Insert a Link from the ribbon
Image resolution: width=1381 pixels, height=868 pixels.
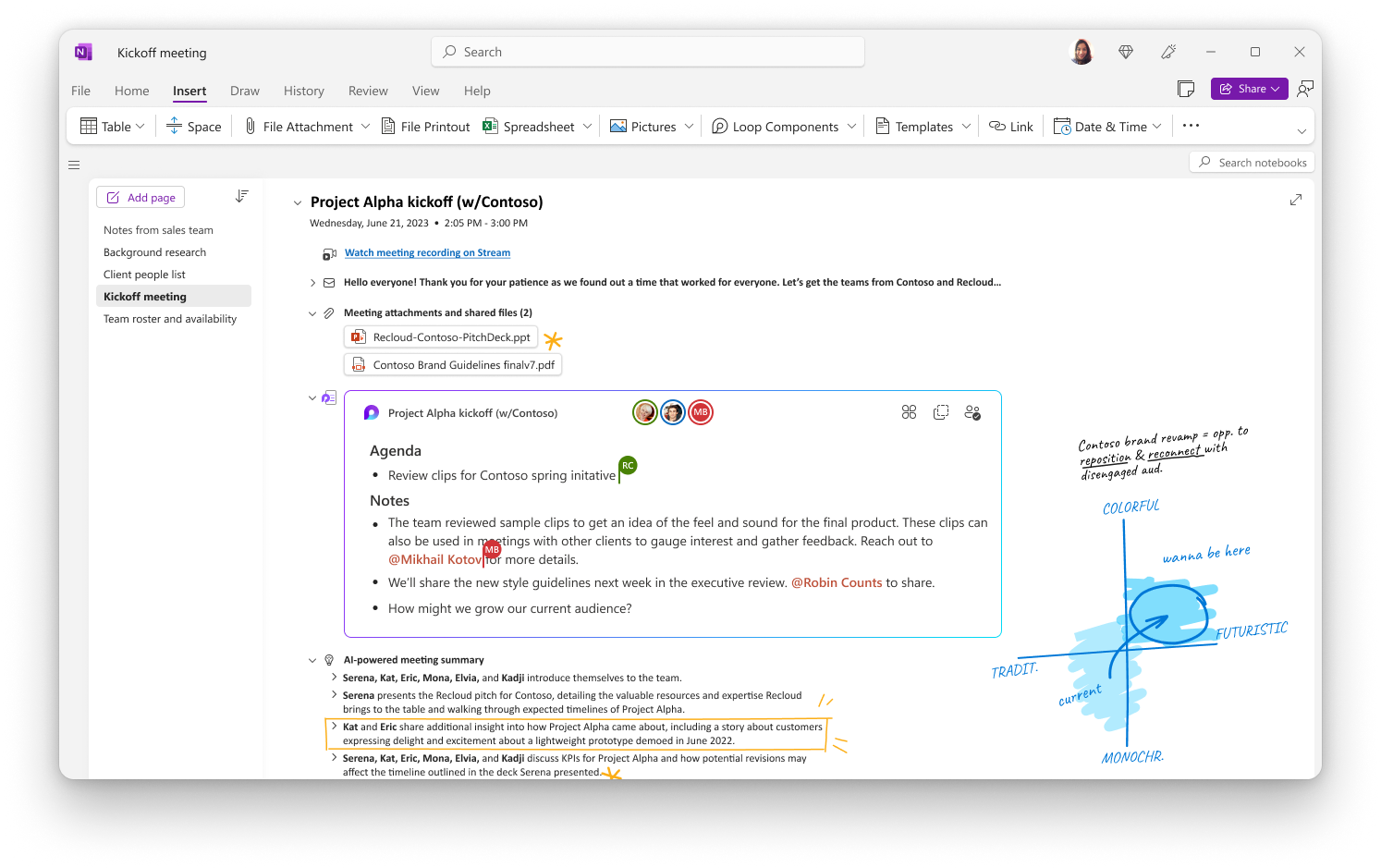point(1010,126)
